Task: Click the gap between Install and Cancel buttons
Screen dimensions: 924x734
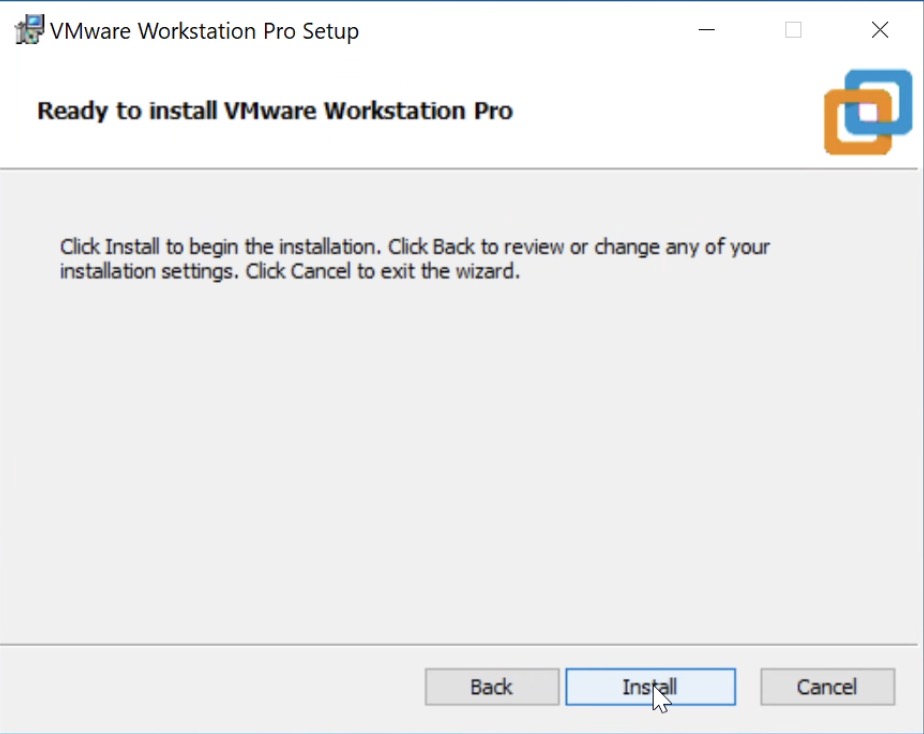Action: click(748, 687)
